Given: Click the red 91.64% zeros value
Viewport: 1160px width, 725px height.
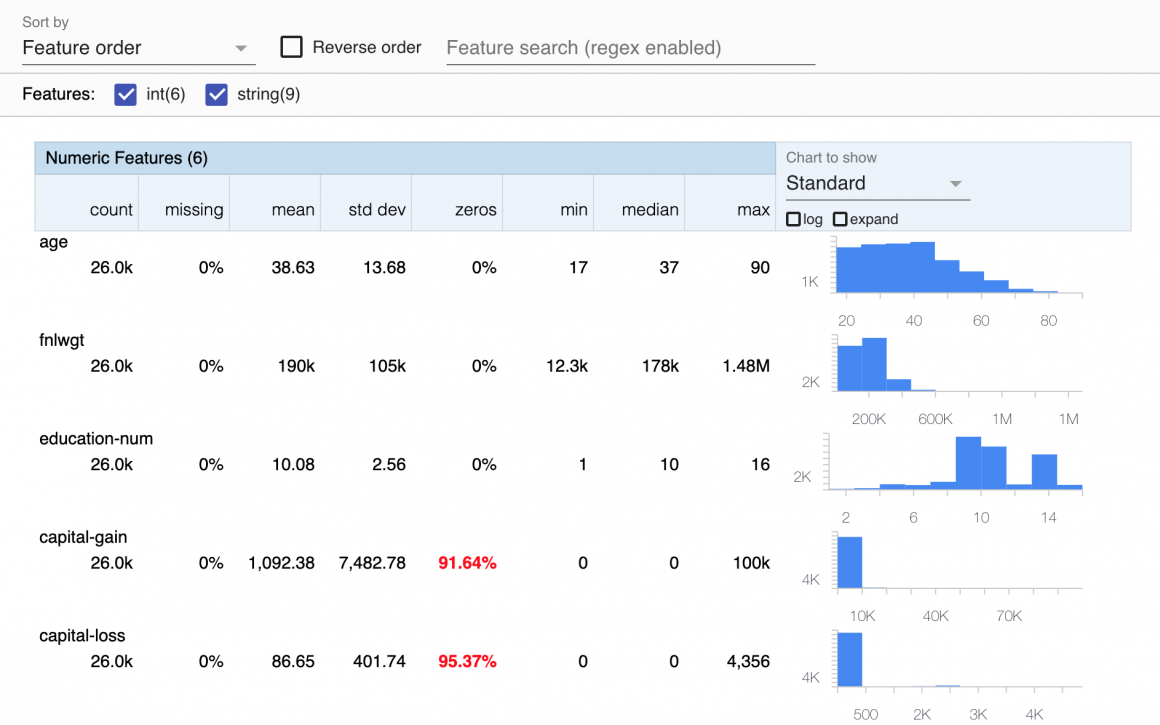Looking at the screenshot, I should click(467, 563).
